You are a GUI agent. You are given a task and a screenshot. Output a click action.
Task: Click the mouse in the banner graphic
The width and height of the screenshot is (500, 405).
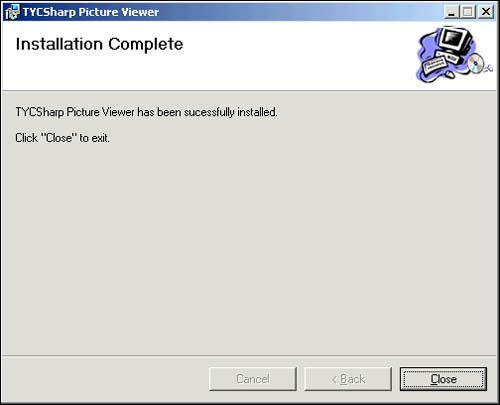[x=450, y=74]
